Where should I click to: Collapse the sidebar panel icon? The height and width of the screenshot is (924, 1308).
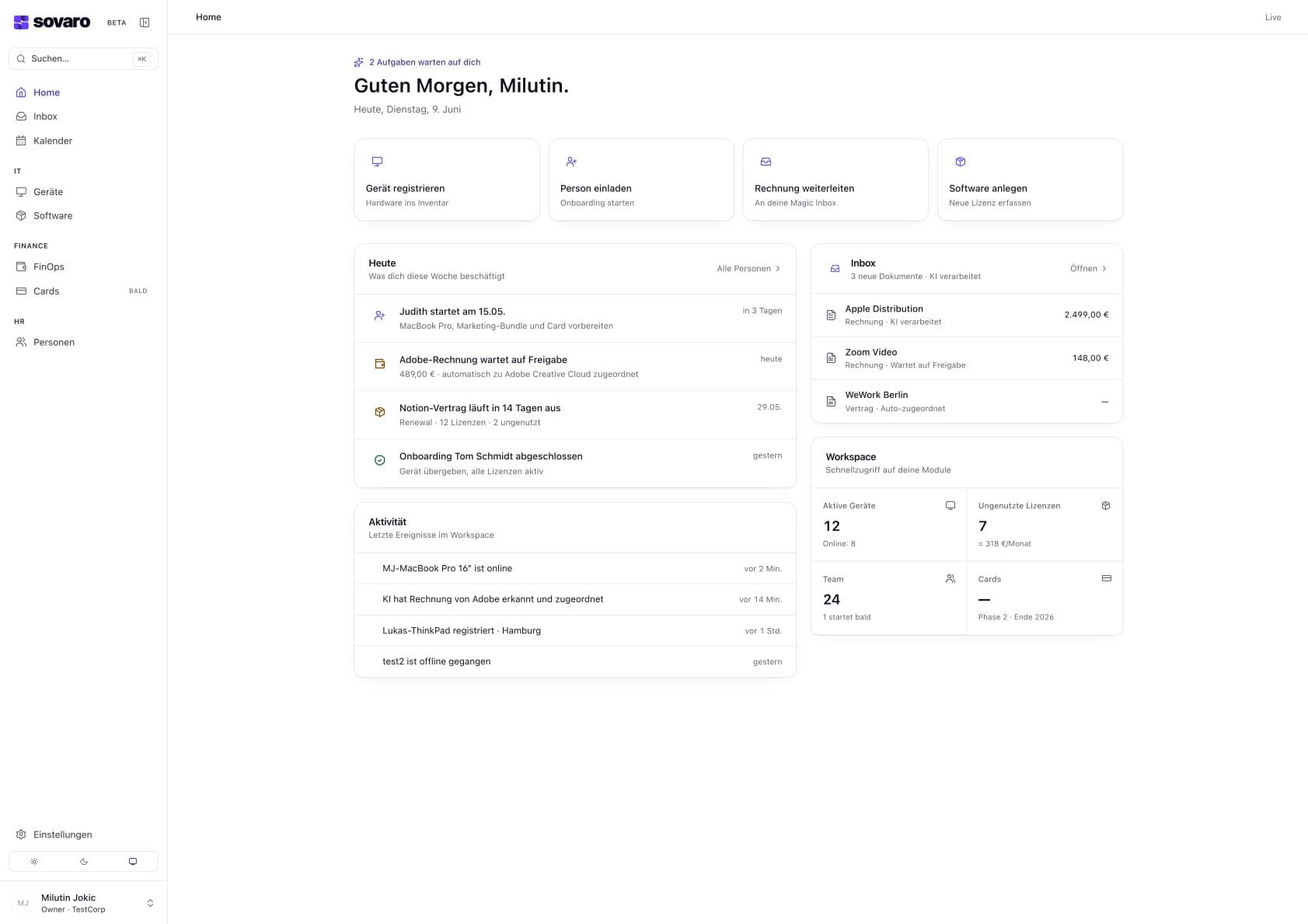(145, 23)
